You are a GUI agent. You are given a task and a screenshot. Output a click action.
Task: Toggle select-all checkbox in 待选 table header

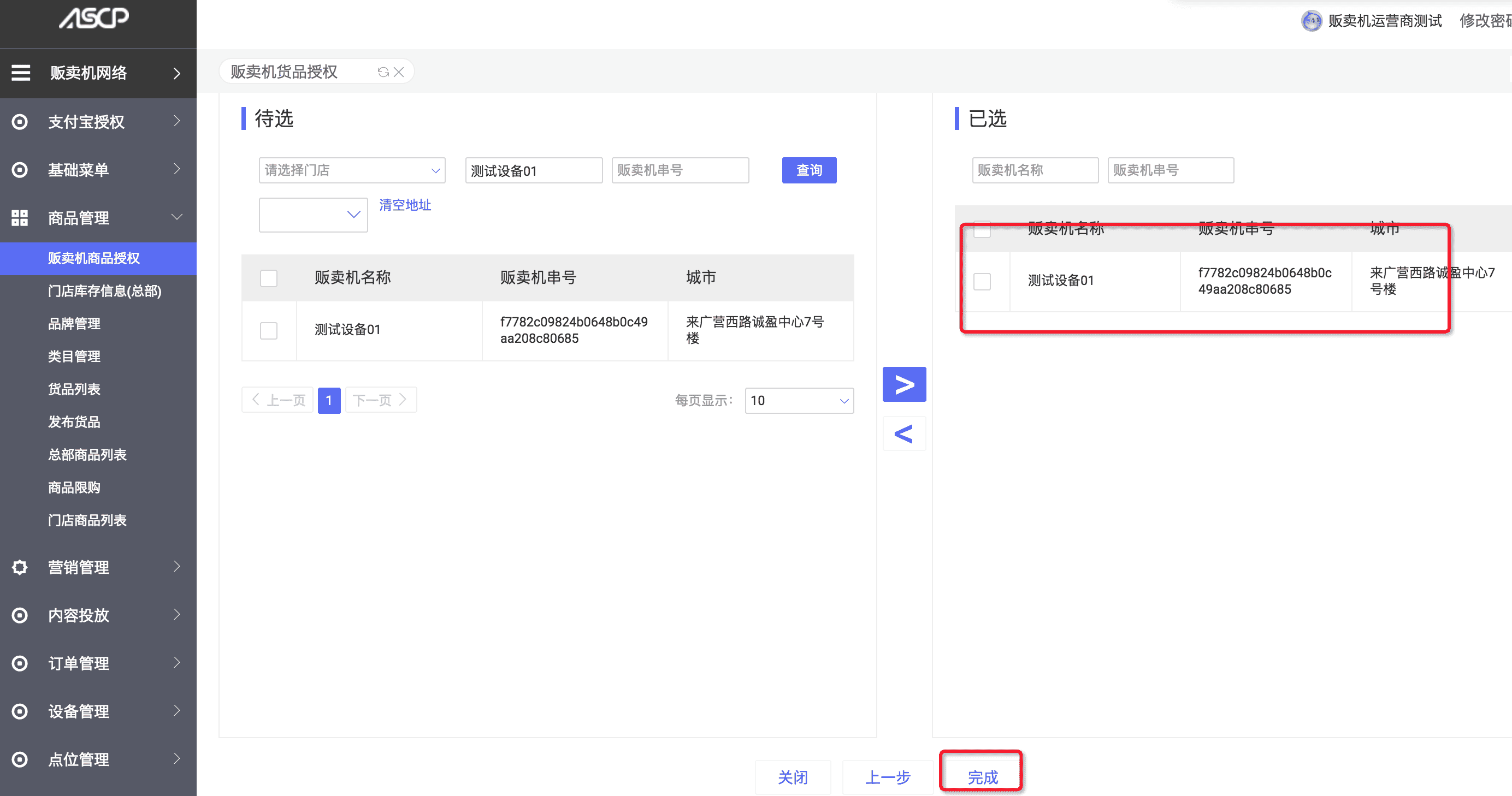(x=269, y=278)
